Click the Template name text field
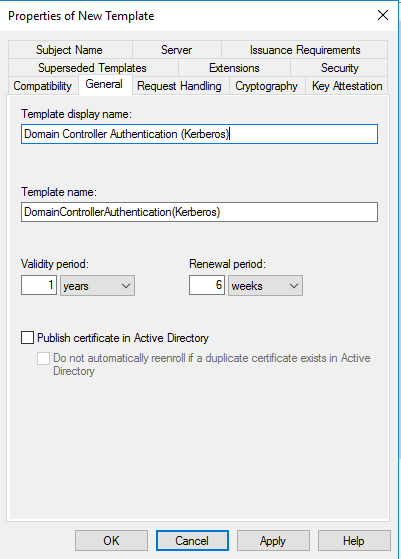Screen dimensions: 401x559 pos(199,212)
